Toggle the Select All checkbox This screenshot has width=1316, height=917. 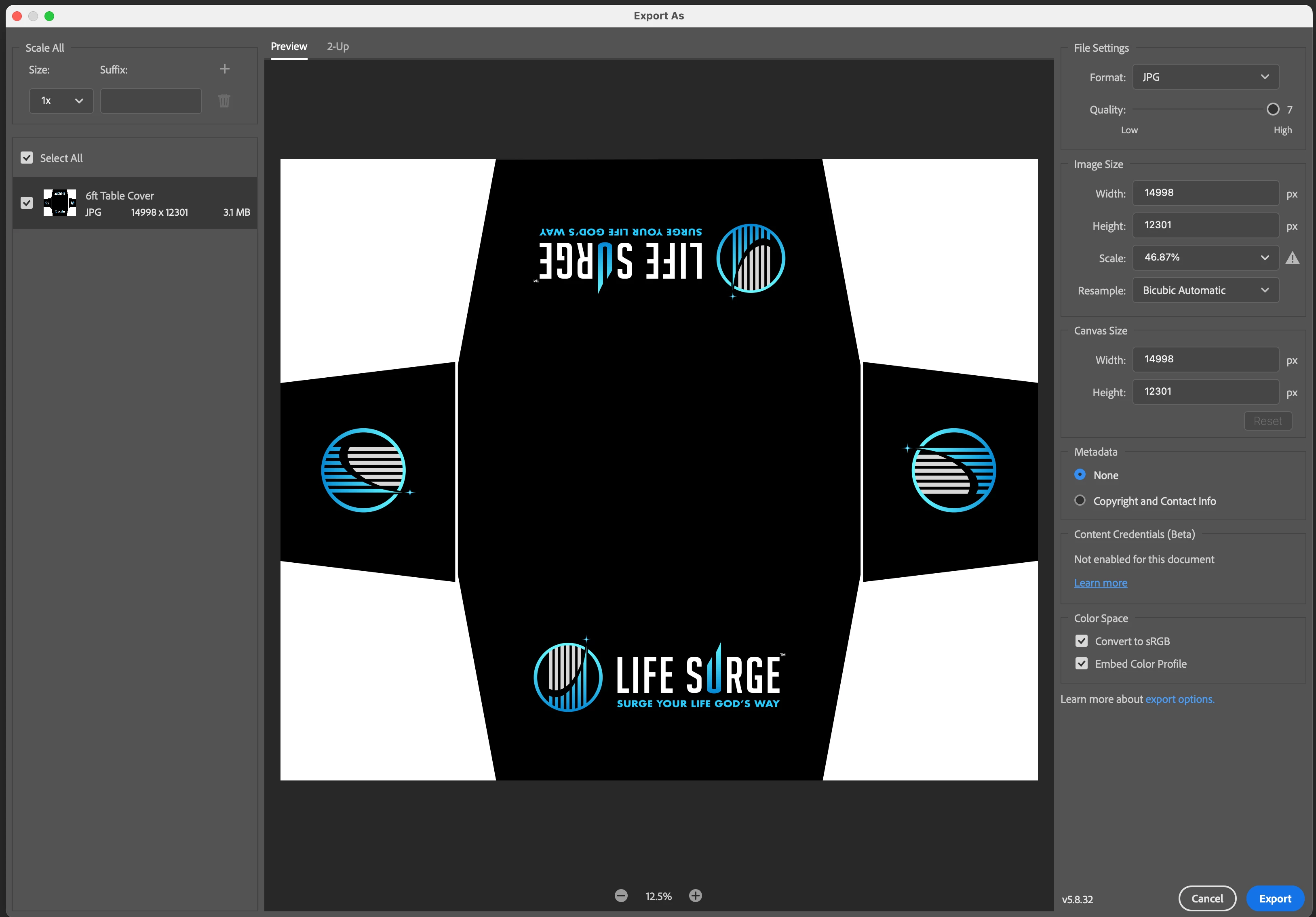pyautogui.click(x=27, y=158)
